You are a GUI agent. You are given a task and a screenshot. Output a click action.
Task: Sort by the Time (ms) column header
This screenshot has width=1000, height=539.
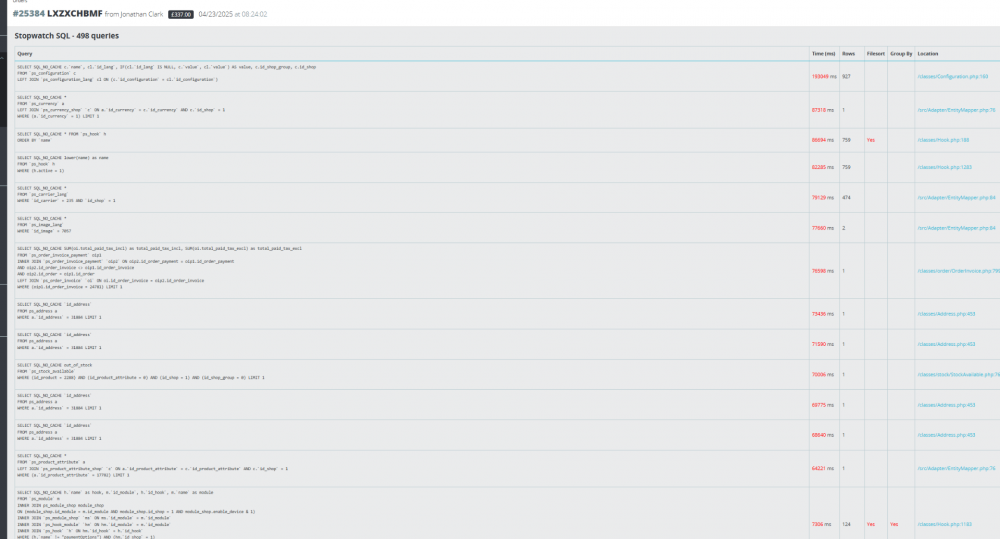823,54
